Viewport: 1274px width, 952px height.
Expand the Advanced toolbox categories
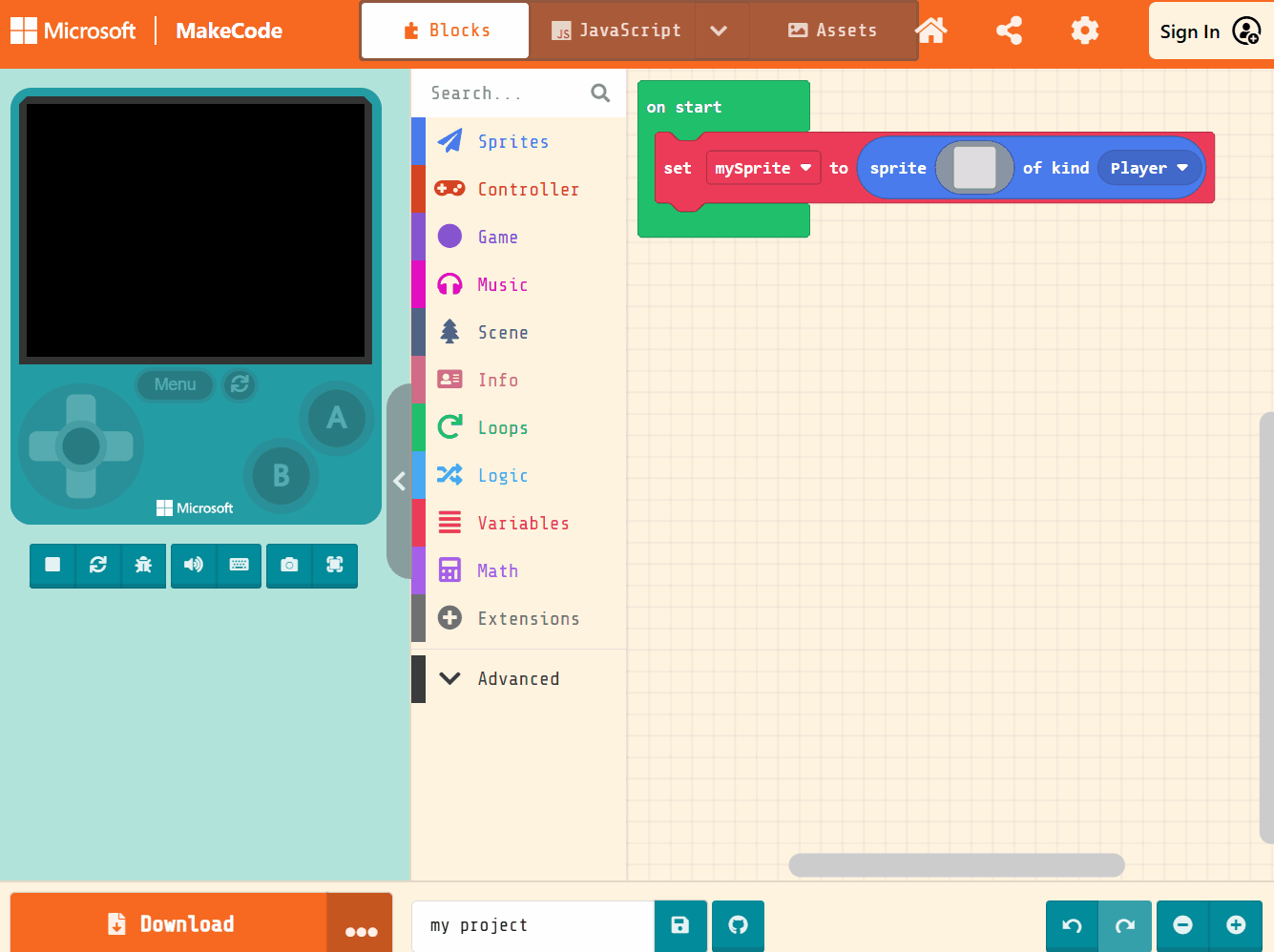coord(518,678)
